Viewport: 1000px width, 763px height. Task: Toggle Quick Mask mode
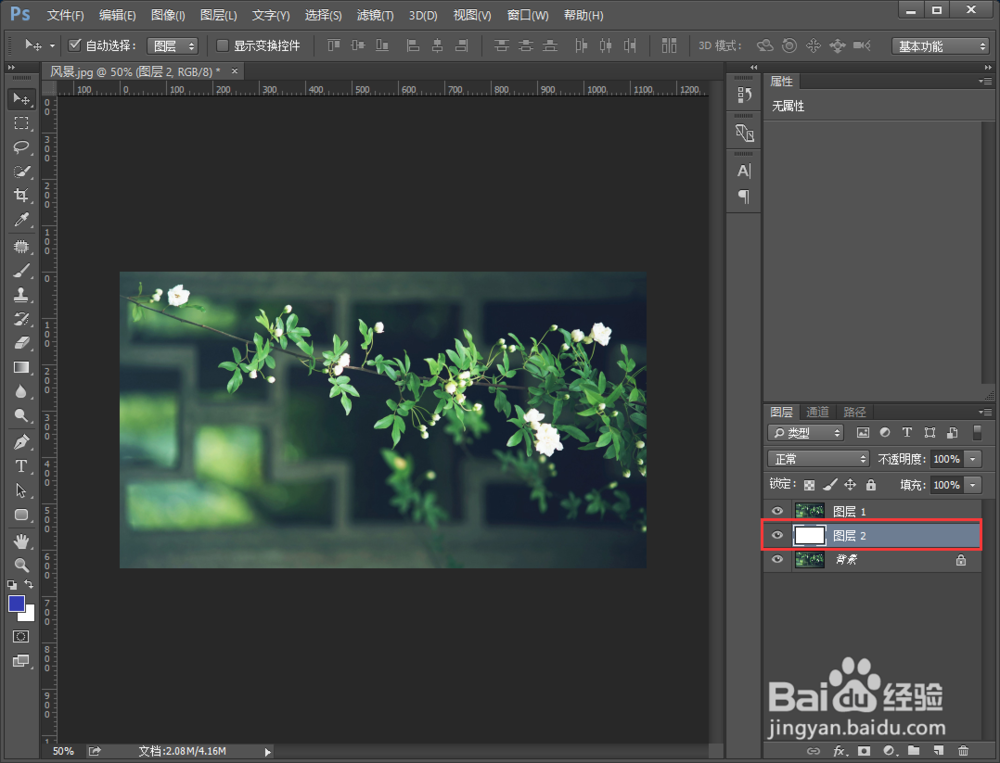(21, 637)
